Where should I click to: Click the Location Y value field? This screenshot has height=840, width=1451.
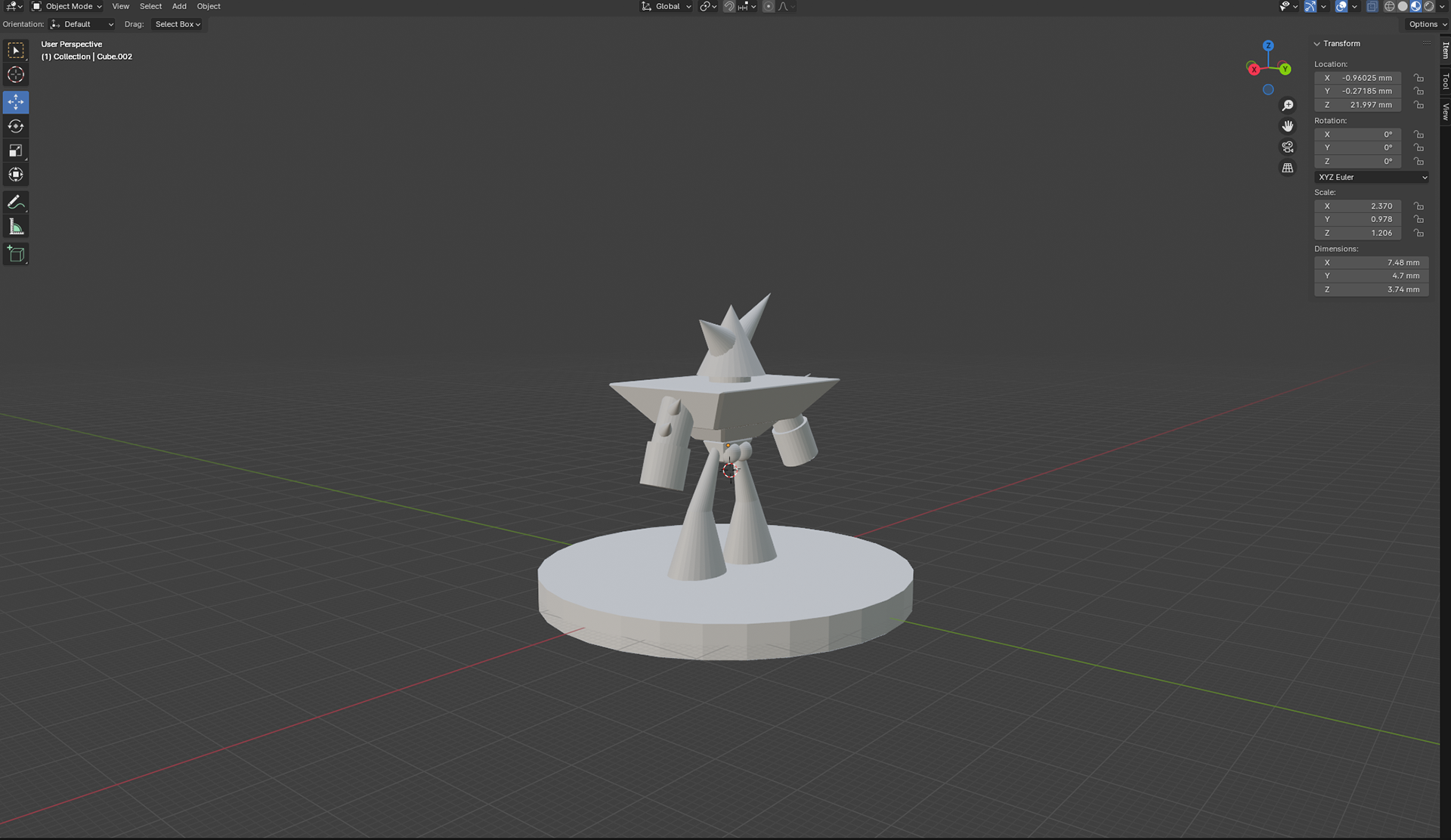click(1358, 91)
